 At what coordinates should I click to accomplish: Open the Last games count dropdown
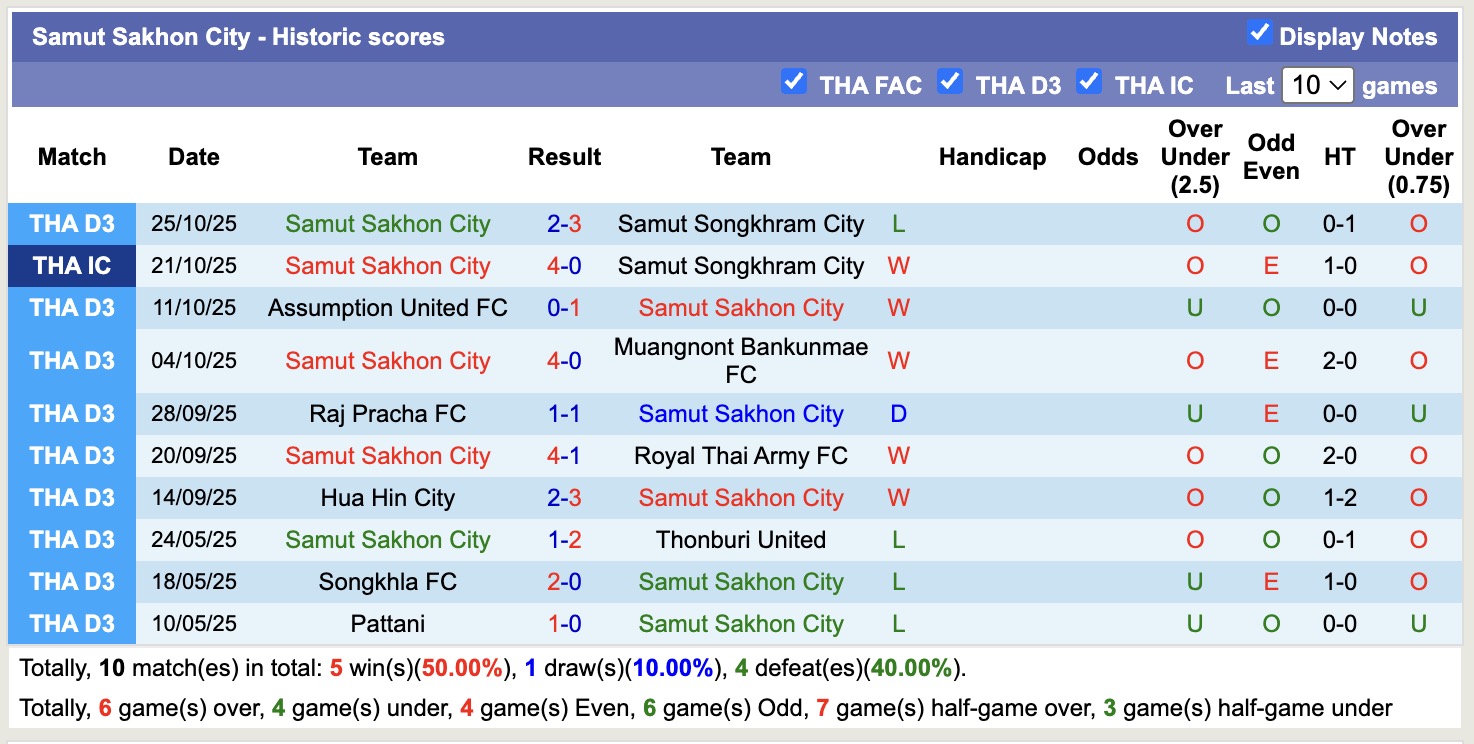(x=1317, y=86)
